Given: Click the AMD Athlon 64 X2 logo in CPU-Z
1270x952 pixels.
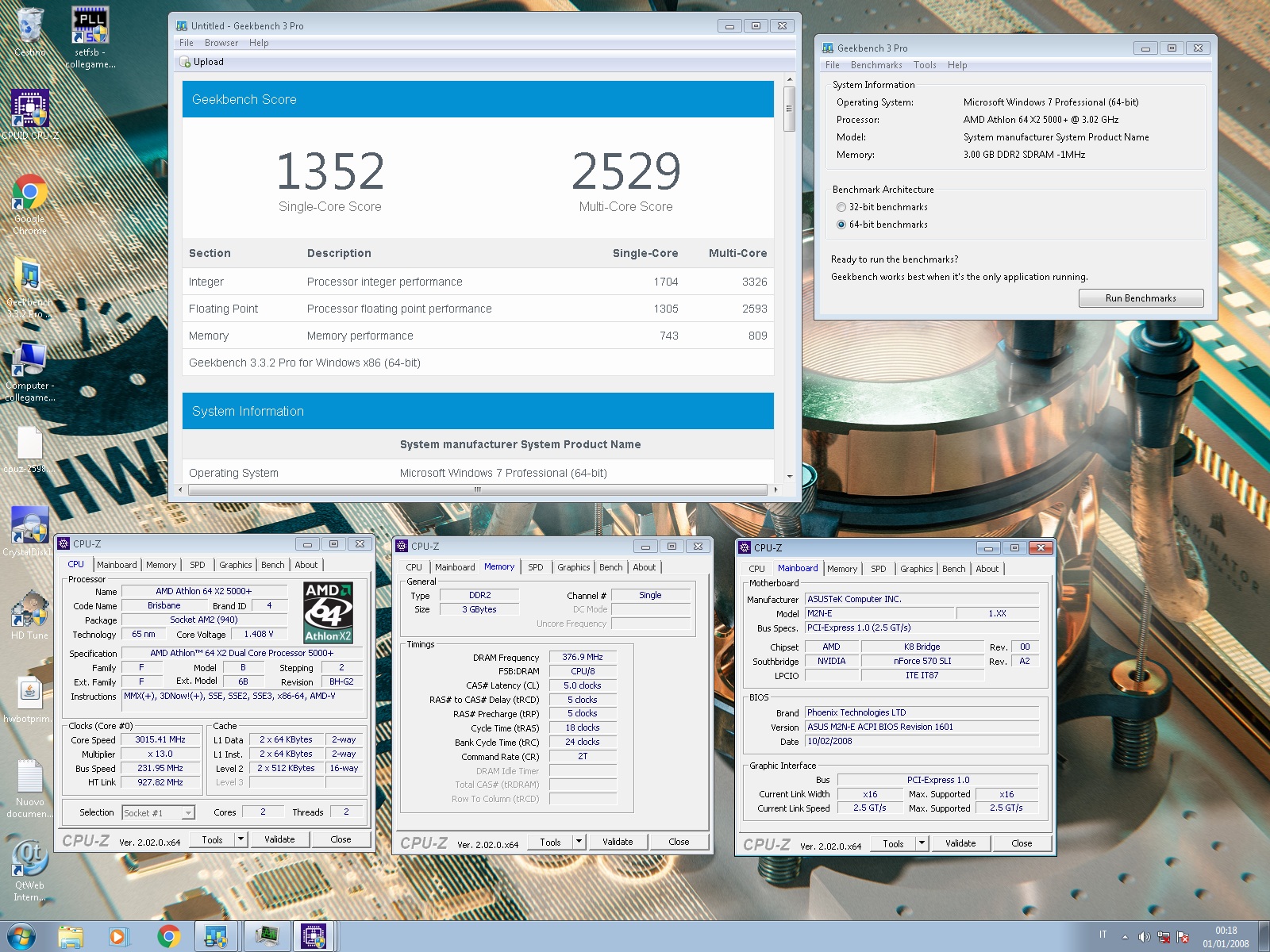Looking at the screenshot, I should tap(328, 612).
